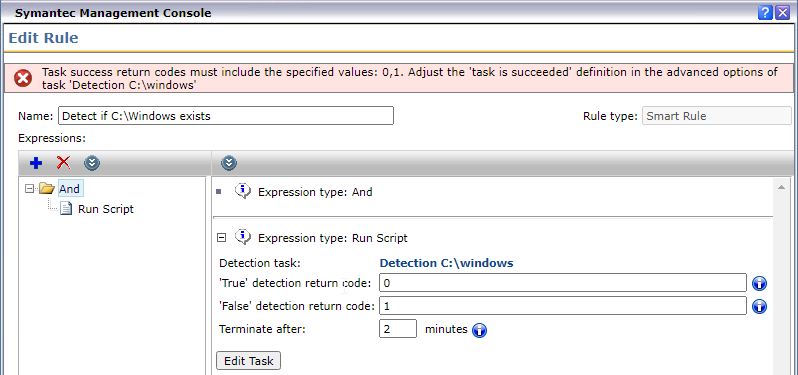Click the small square bullet beside Expression type: And

219,192
